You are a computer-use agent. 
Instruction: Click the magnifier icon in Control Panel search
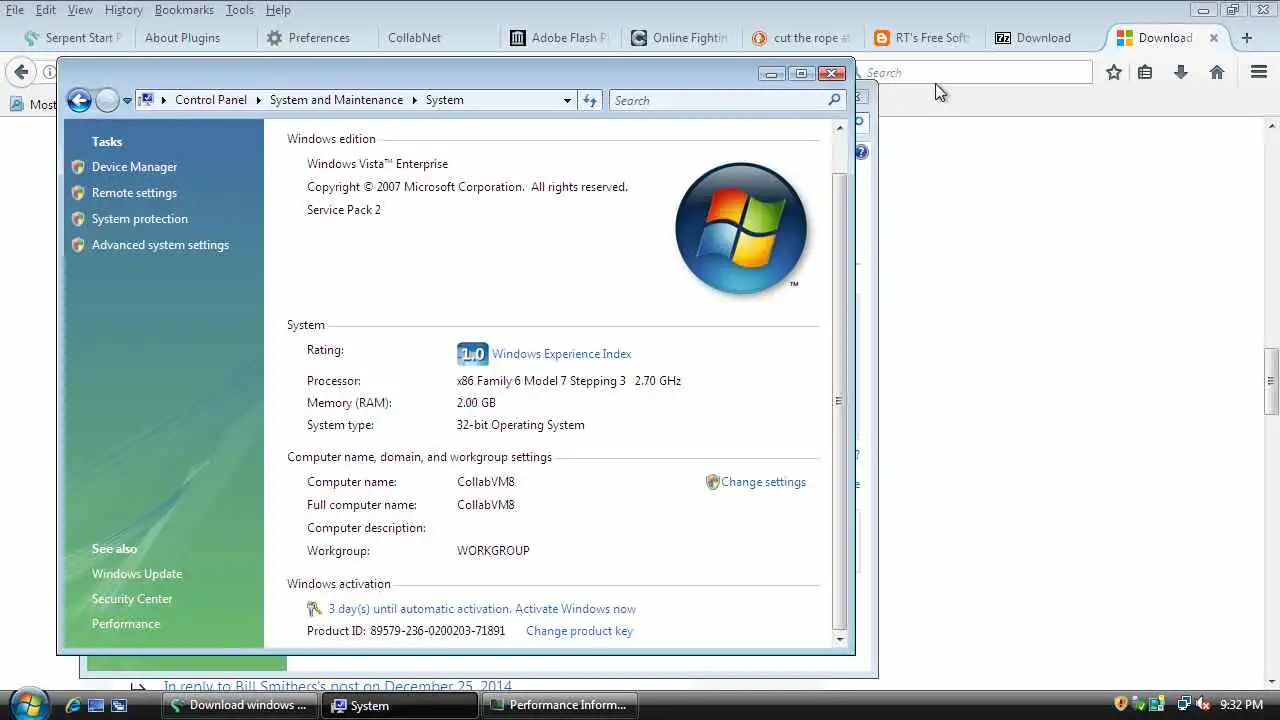point(834,100)
